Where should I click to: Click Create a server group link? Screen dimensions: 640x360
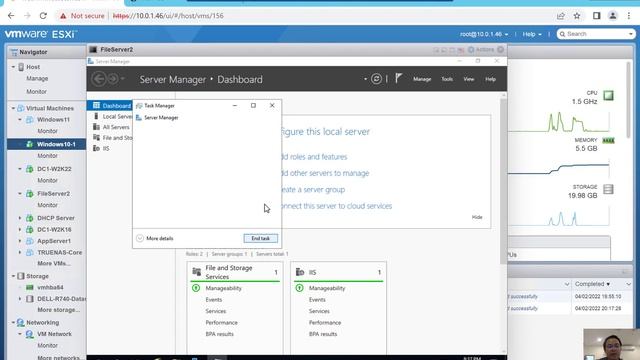pyautogui.click(x=313, y=190)
